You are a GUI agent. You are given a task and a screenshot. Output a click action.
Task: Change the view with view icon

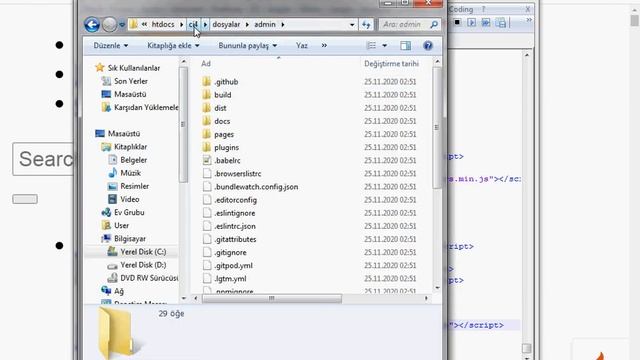371,46
